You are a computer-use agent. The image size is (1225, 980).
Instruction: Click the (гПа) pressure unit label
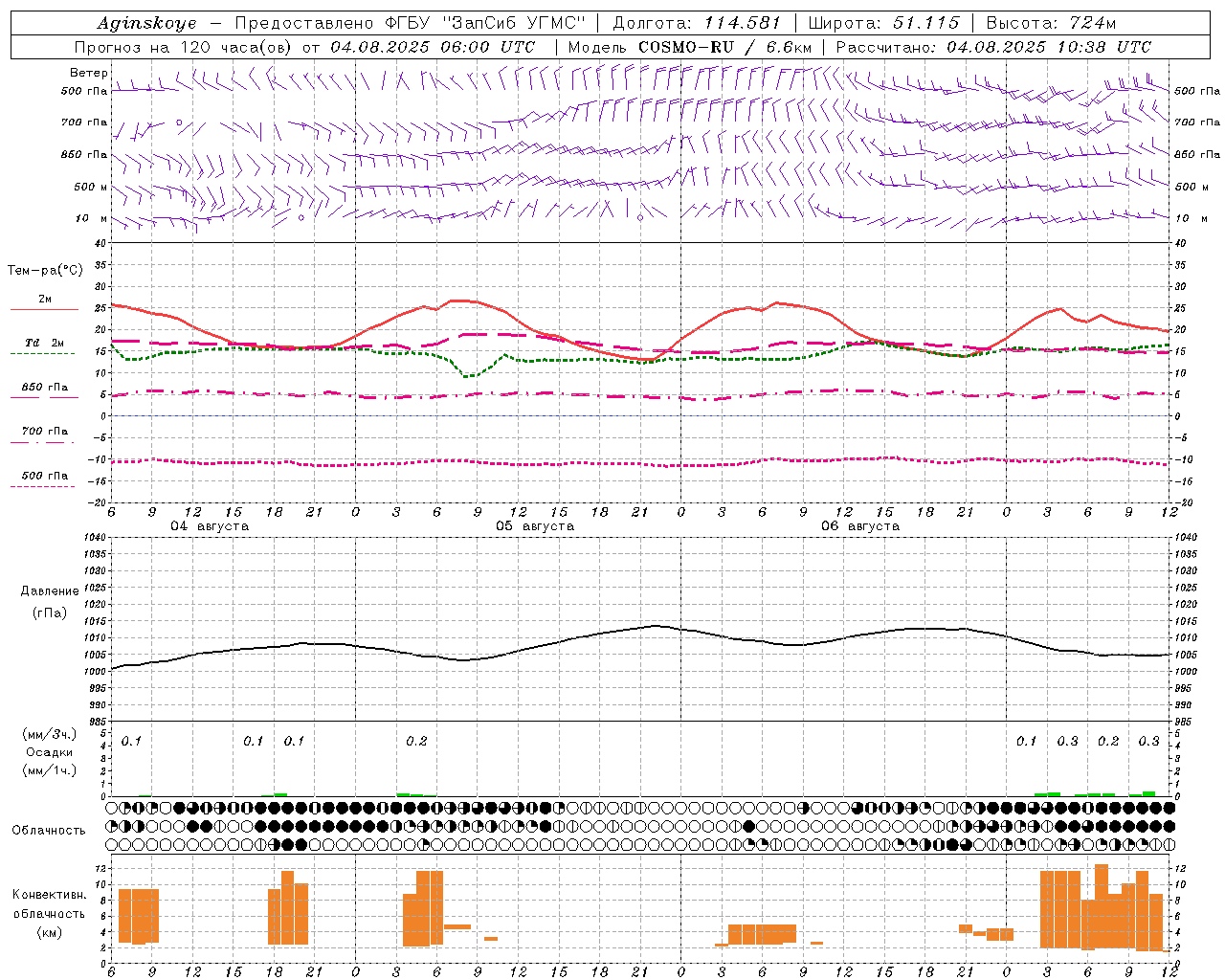(x=50, y=612)
